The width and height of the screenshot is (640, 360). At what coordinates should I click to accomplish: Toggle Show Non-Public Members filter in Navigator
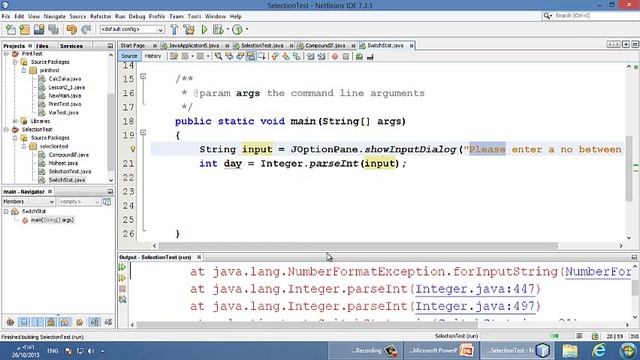pyautogui.click(x=51, y=322)
